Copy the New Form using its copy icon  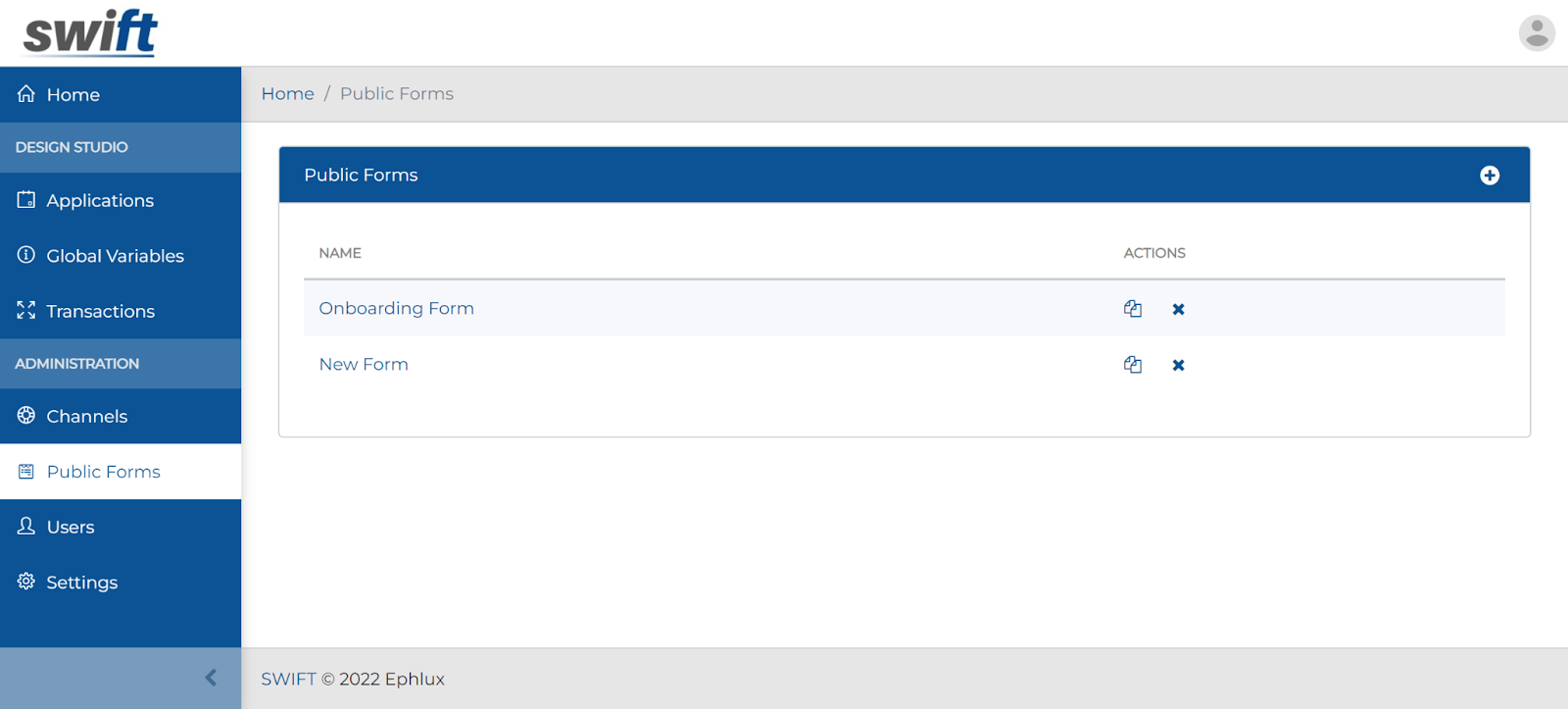1132,365
